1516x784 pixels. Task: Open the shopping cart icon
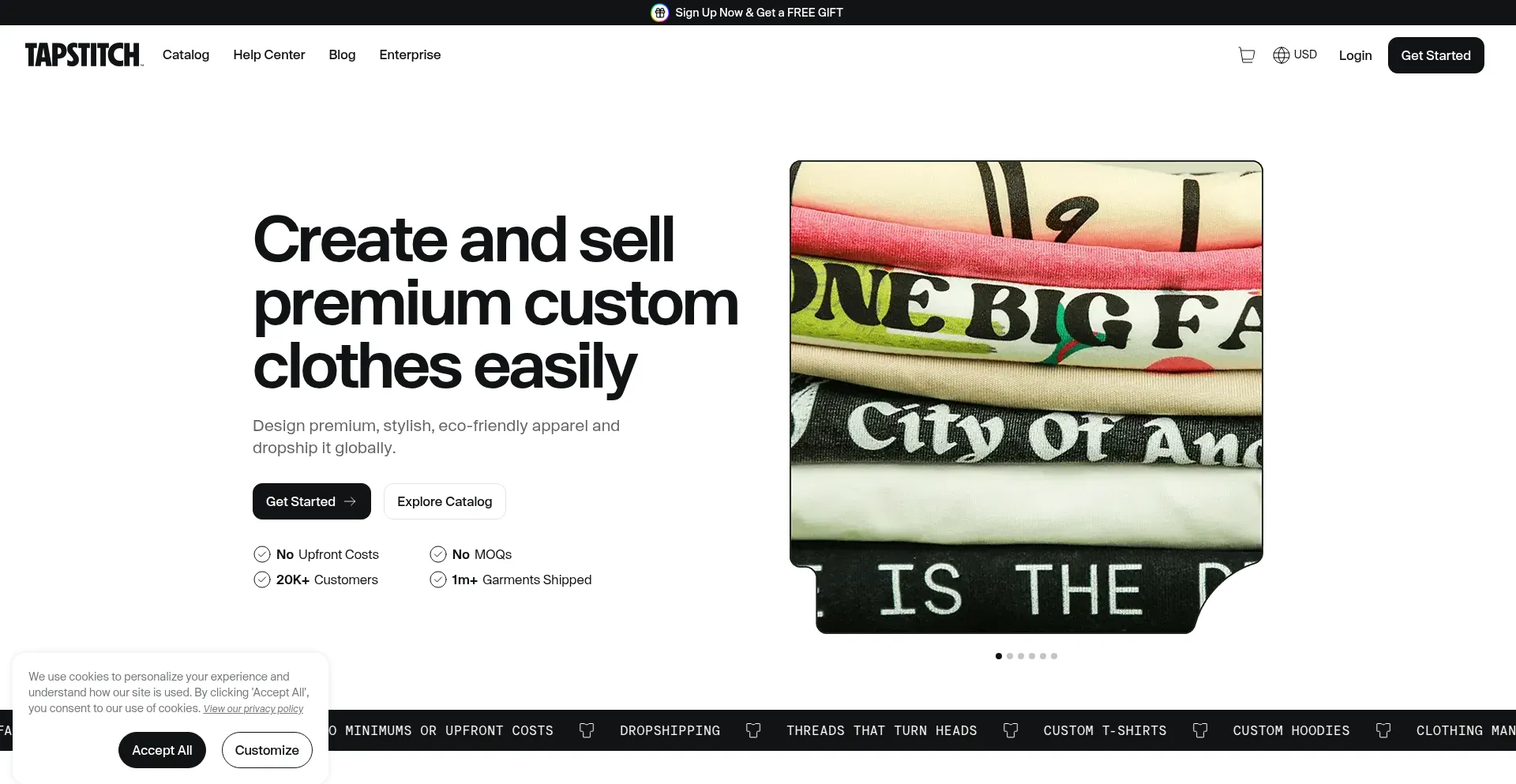pyautogui.click(x=1247, y=55)
